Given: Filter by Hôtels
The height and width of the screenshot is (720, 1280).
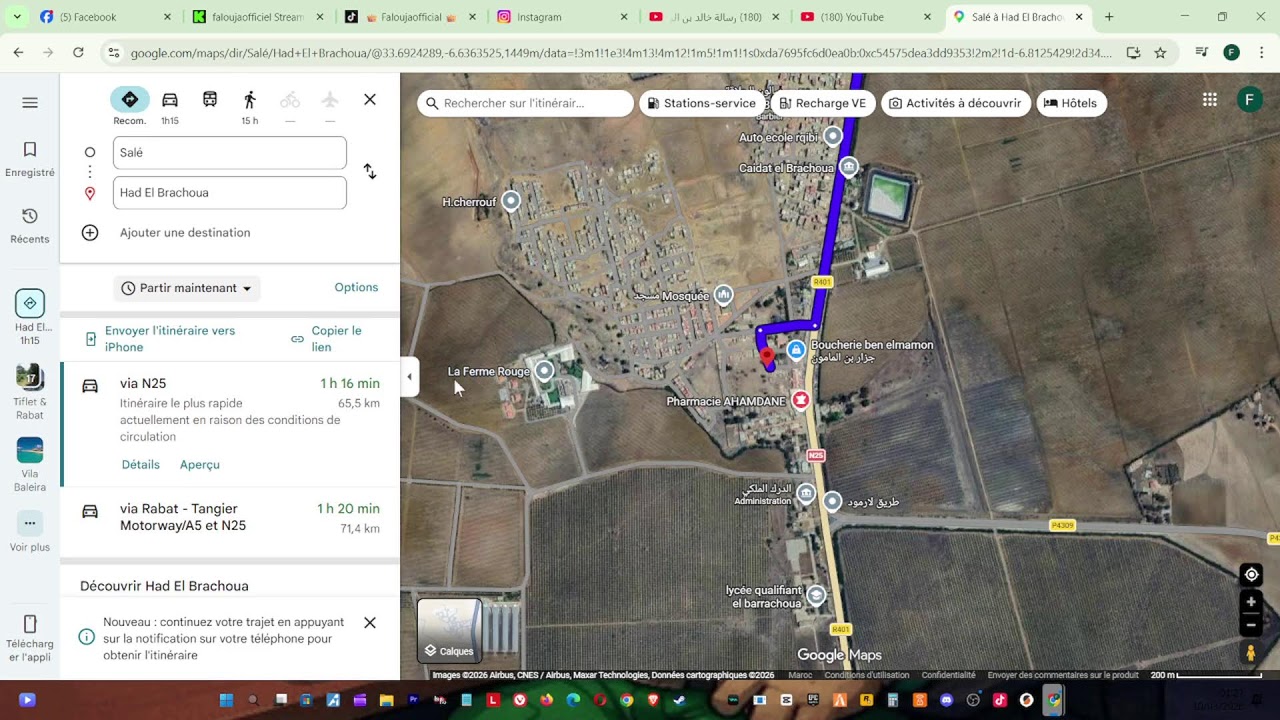Looking at the screenshot, I should click(1071, 103).
